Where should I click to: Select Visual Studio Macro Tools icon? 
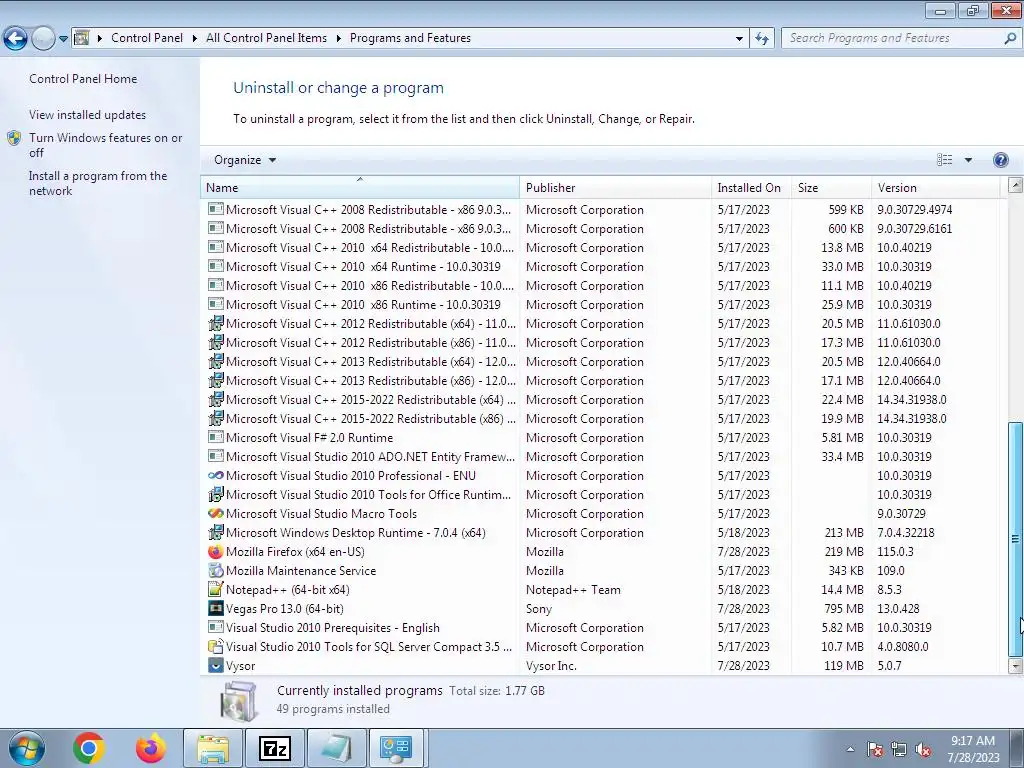point(216,513)
